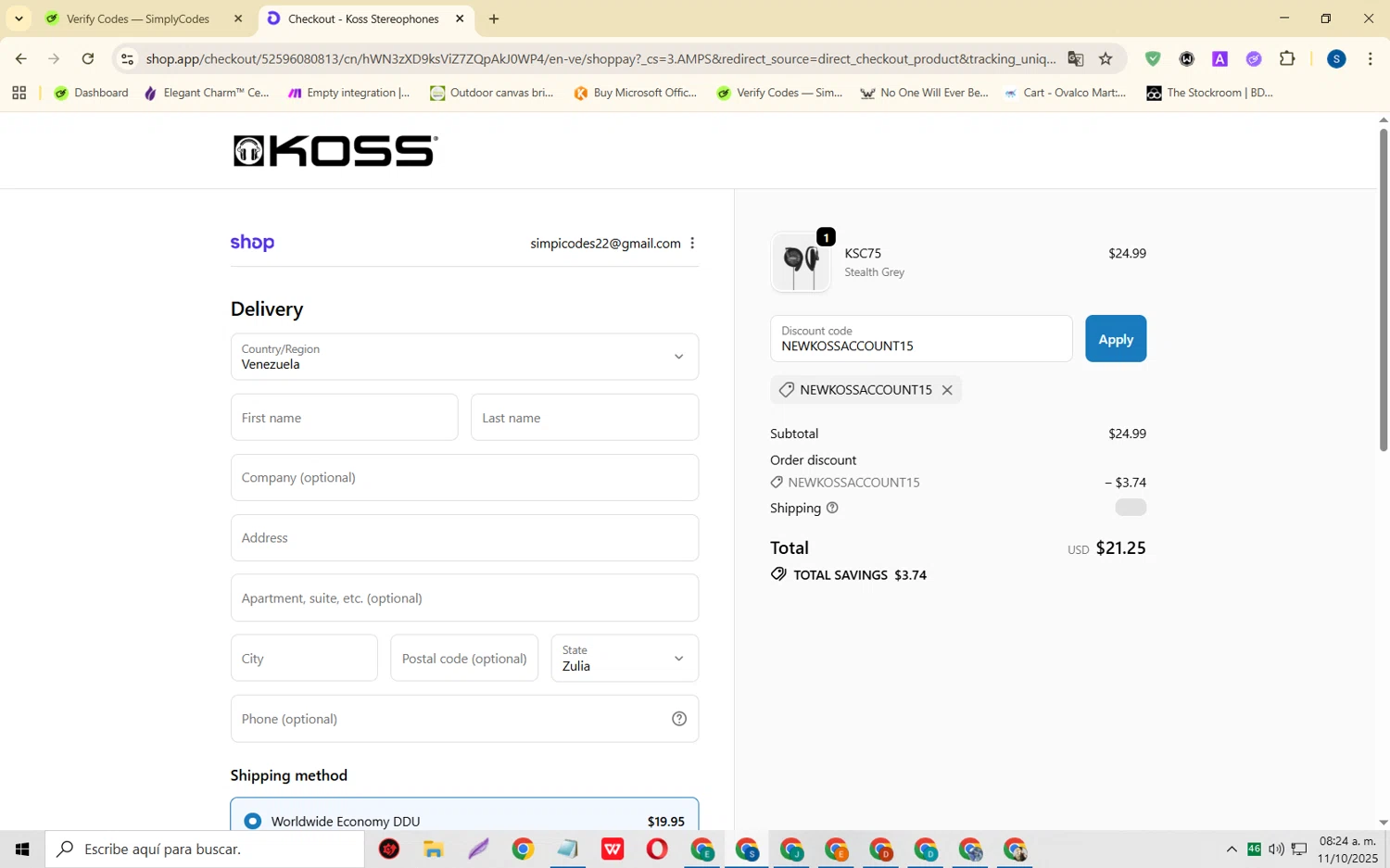This screenshot has height=868, width=1390.
Task: Open the State dropdown showing Zulia
Action: click(x=625, y=659)
